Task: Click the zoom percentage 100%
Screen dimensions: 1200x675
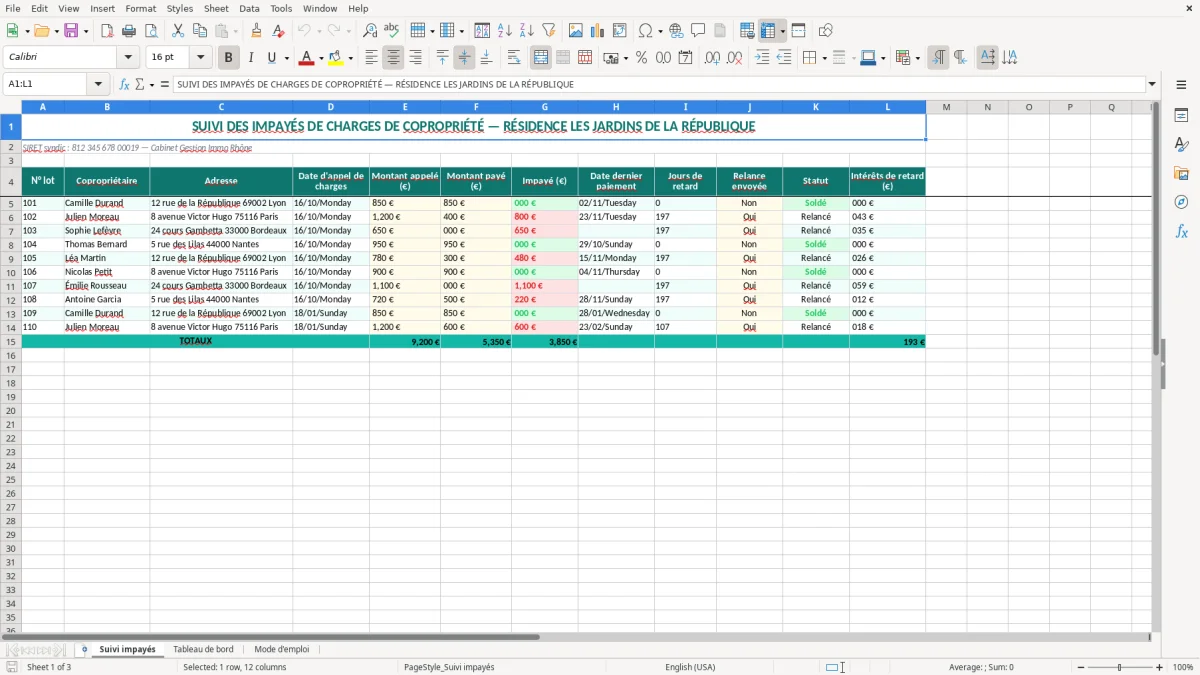Action: click(1183, 667)
